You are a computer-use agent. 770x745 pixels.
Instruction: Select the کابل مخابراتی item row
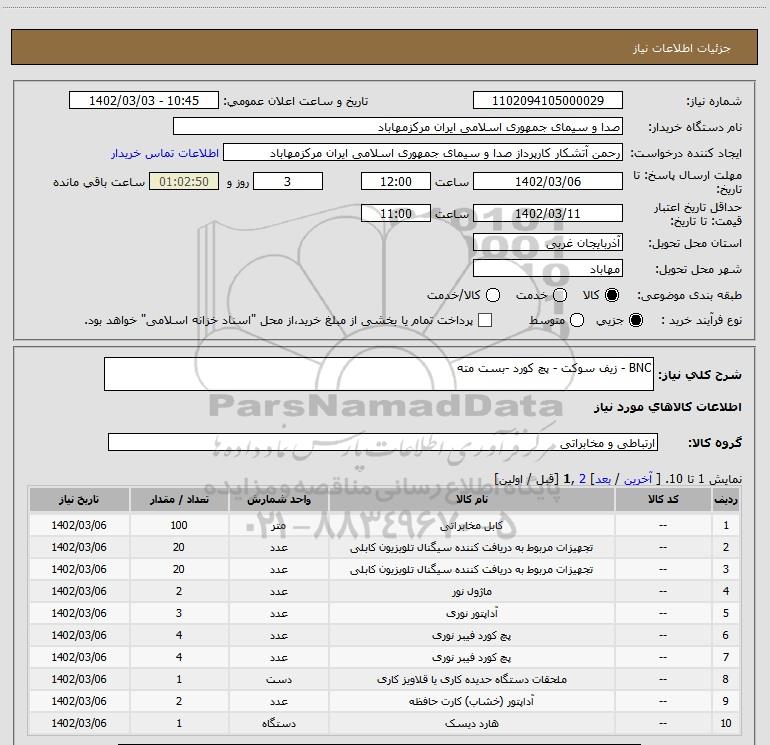click(384, 525)
